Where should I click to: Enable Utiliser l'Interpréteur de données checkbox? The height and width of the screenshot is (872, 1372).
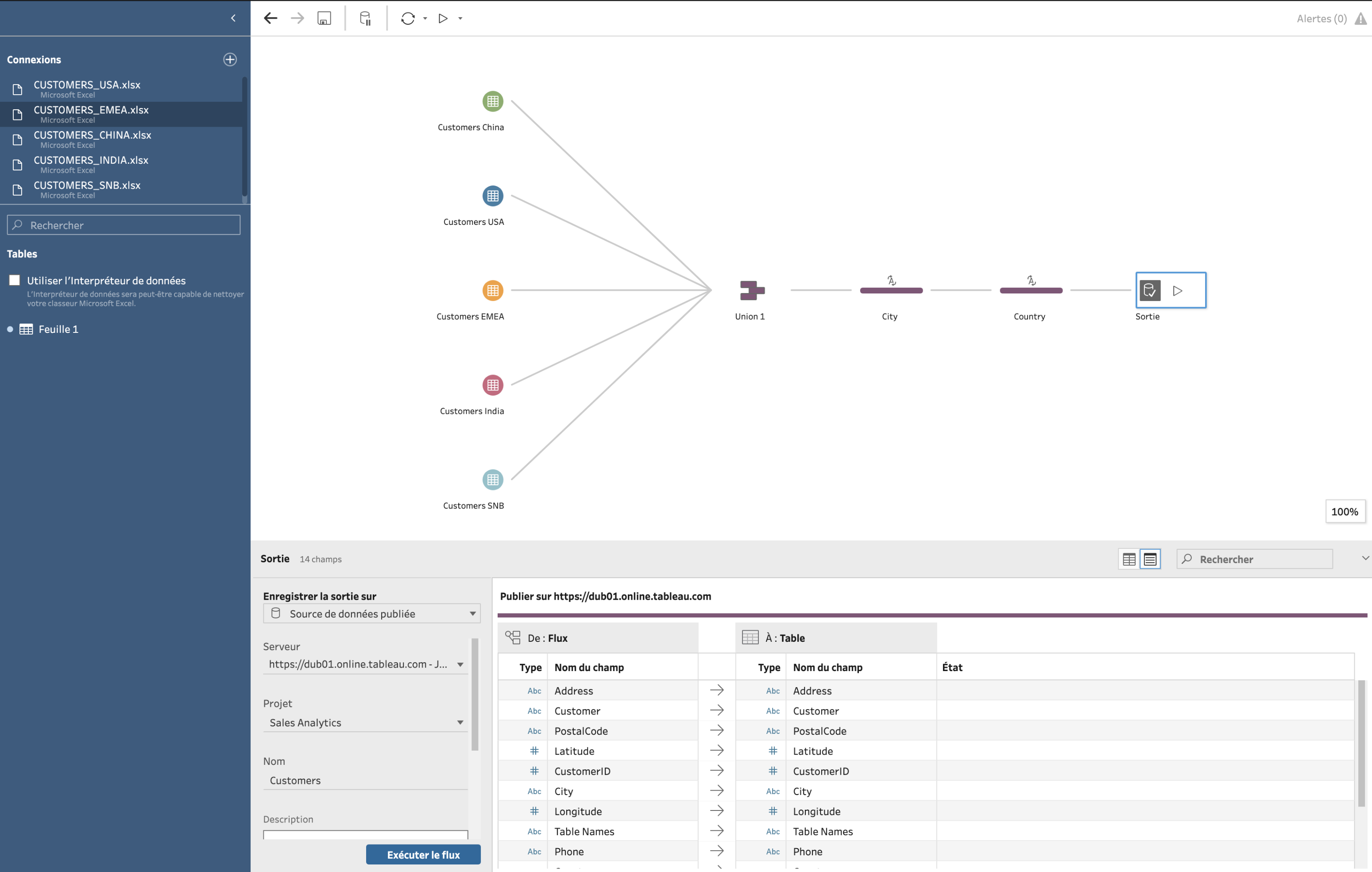[x=15, y=280]
